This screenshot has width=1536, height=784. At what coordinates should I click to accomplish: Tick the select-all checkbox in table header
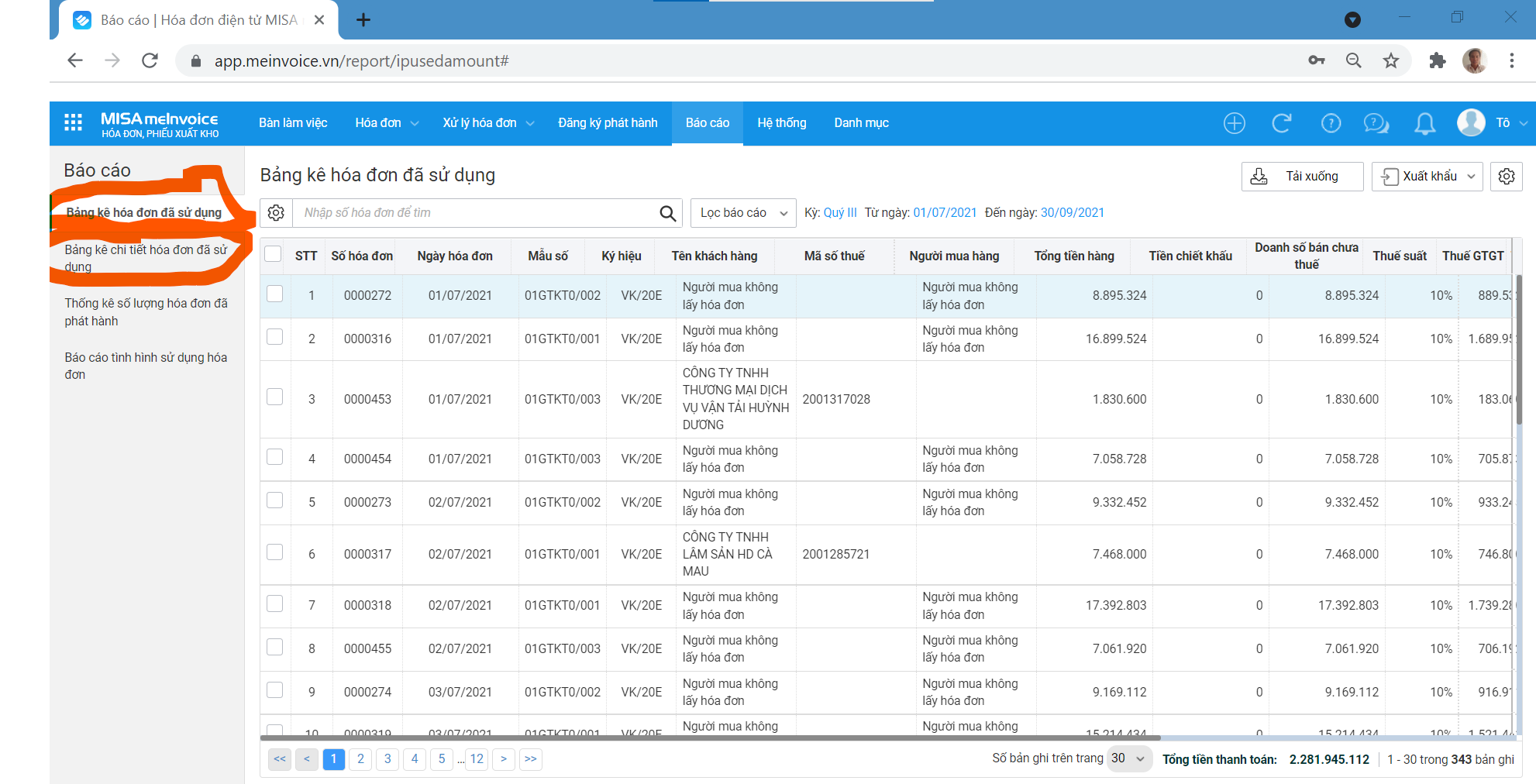click(x=273, y=254)
